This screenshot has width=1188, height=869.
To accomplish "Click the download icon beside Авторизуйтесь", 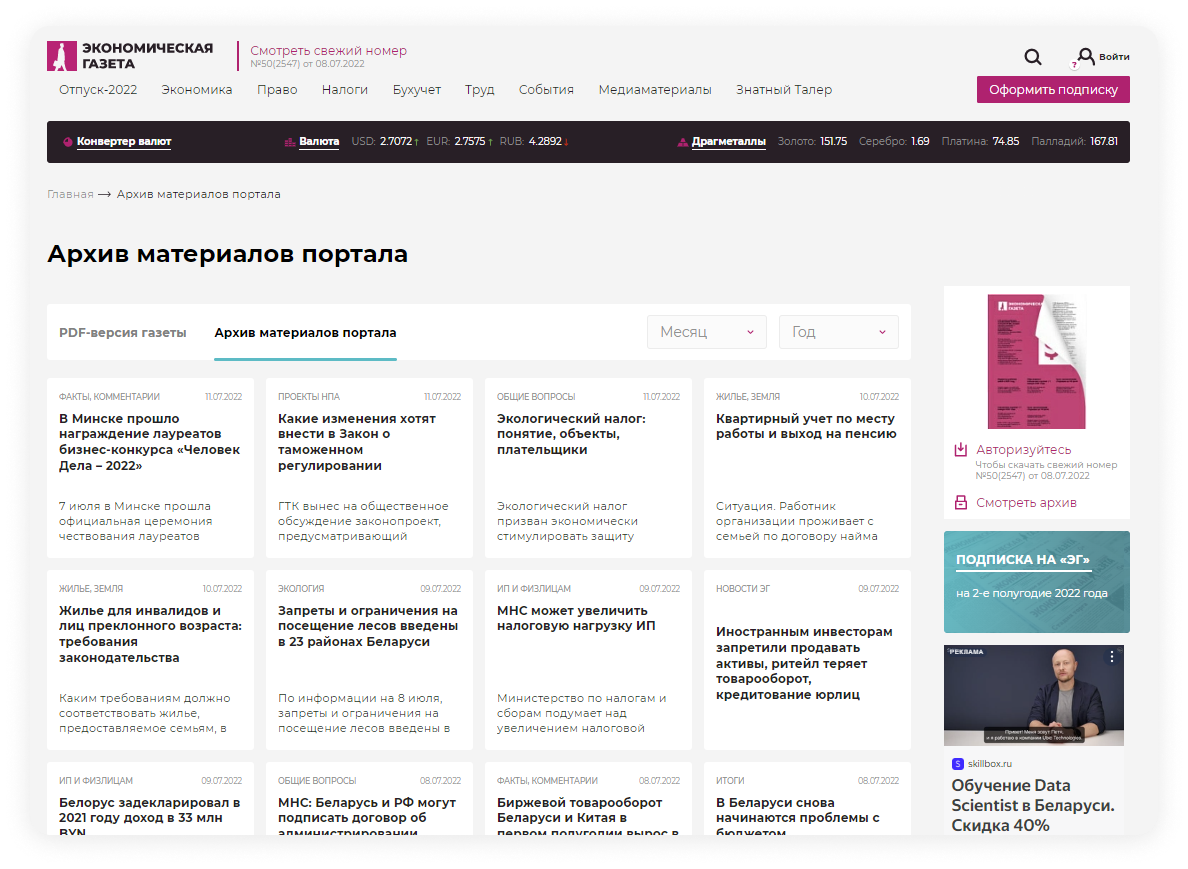I will (960, 450).
